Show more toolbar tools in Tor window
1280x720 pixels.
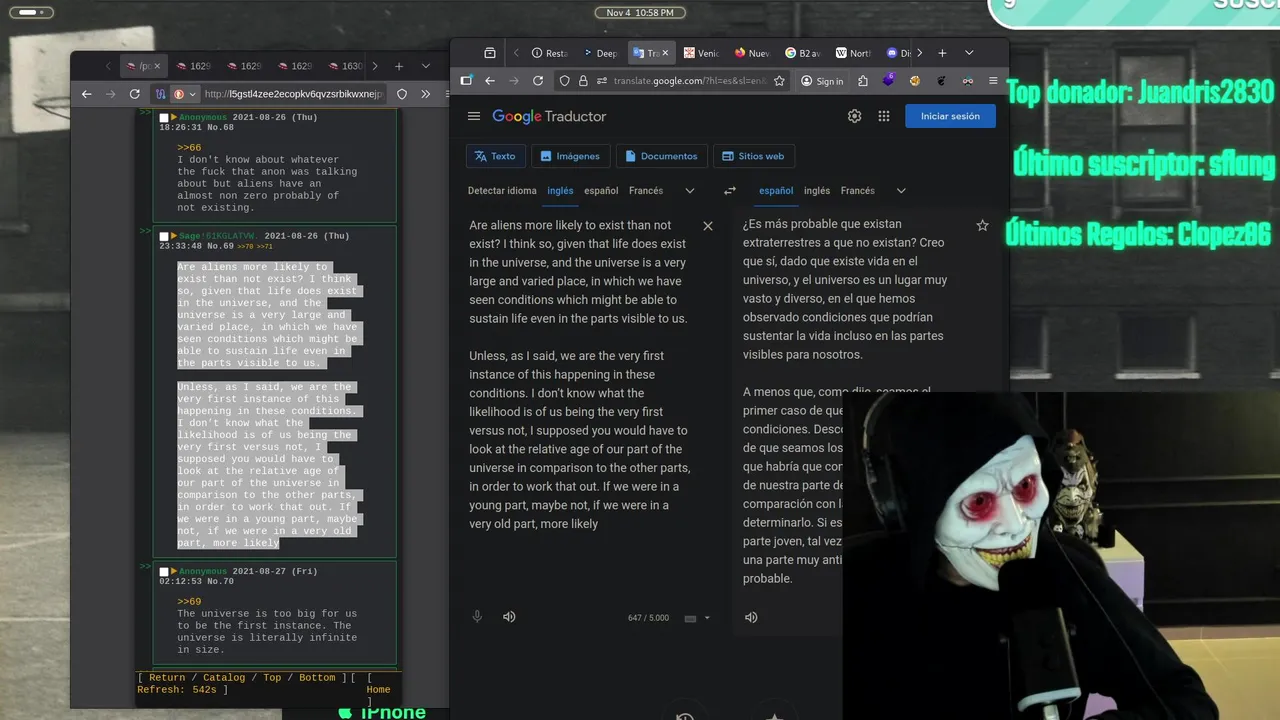click(425, 94)
